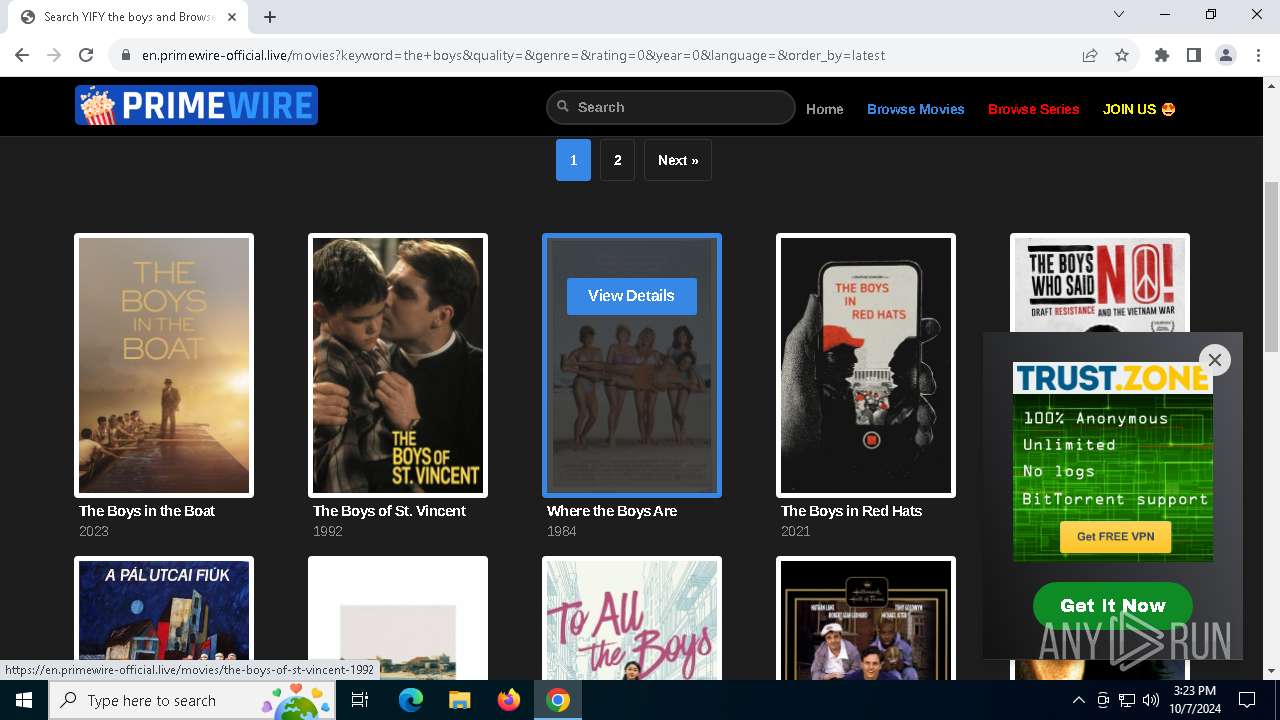Open Chrome profile avatar
1280x720 pixels.
[x=1226, y=55]
